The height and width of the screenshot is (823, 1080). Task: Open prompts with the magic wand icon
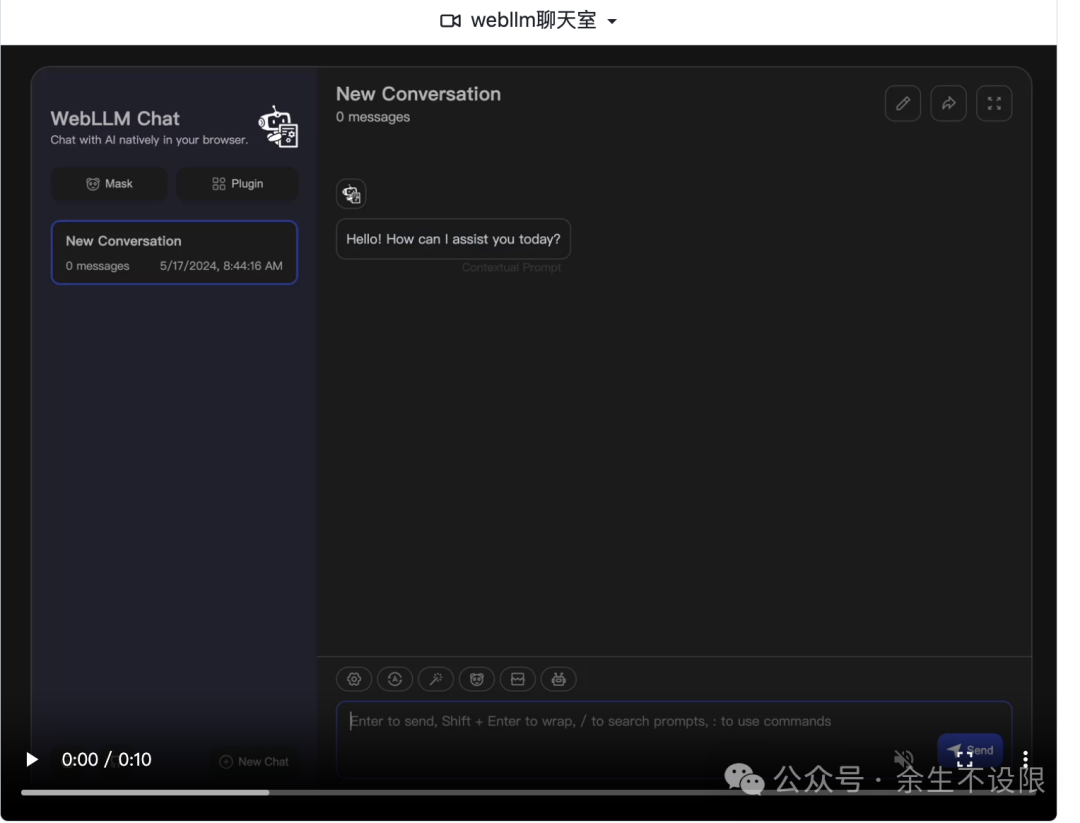[436, 679]
